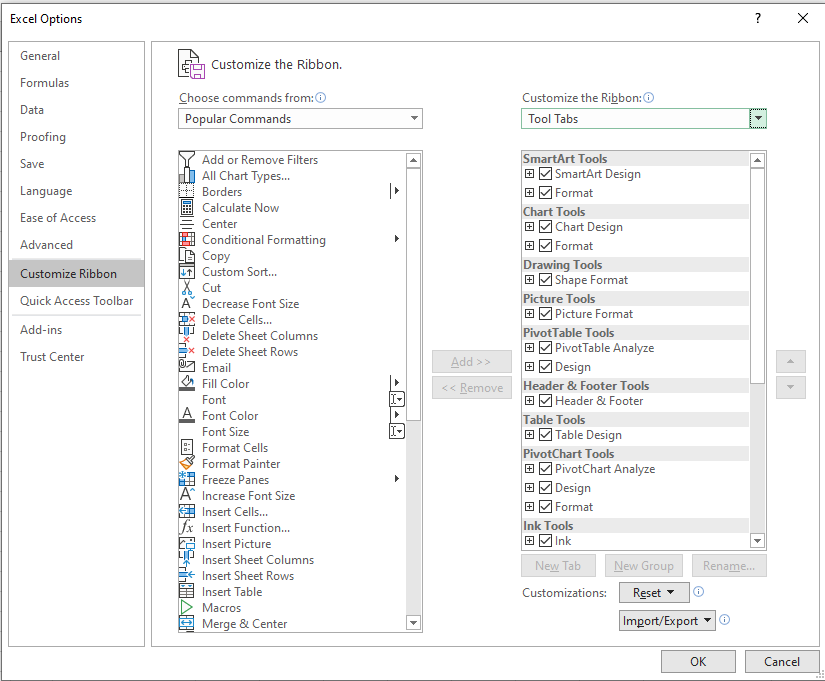
Task: Select the Copy command
Action: (x=216, y=255)
